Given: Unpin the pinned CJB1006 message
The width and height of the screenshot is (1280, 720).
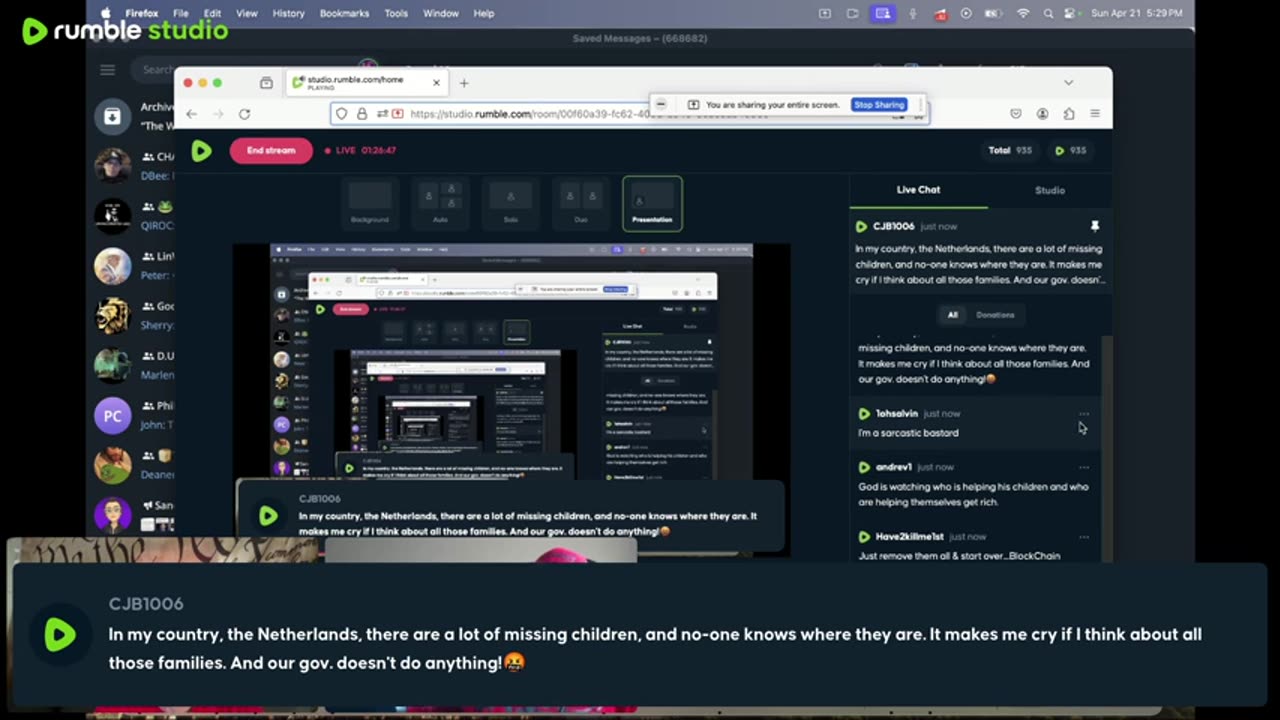Looking at the screenshot, I should click(1094, 227).
